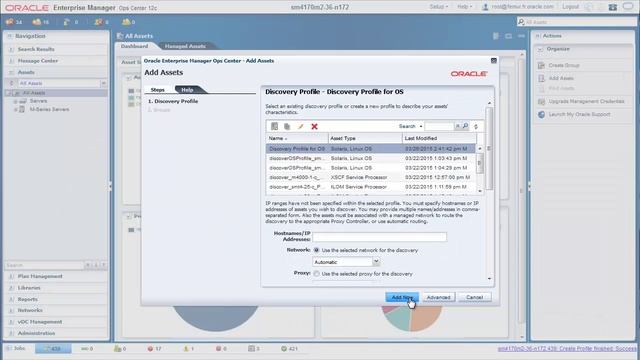This screenshot has width=640, height=360.
Task: Click the profile table vertical scrollbar thumb
Action: click(x=480, y=162)
